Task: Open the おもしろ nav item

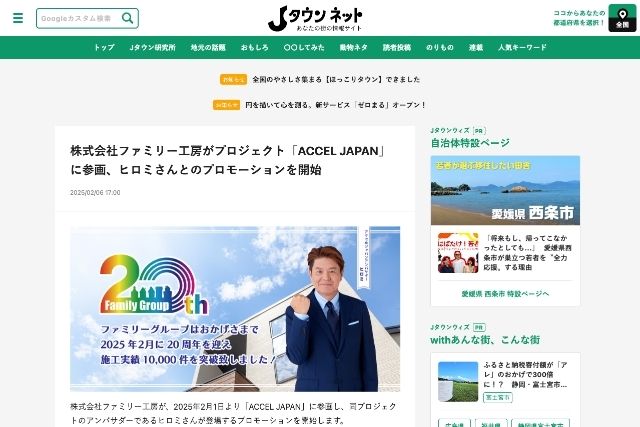Action: coord(255,47)
